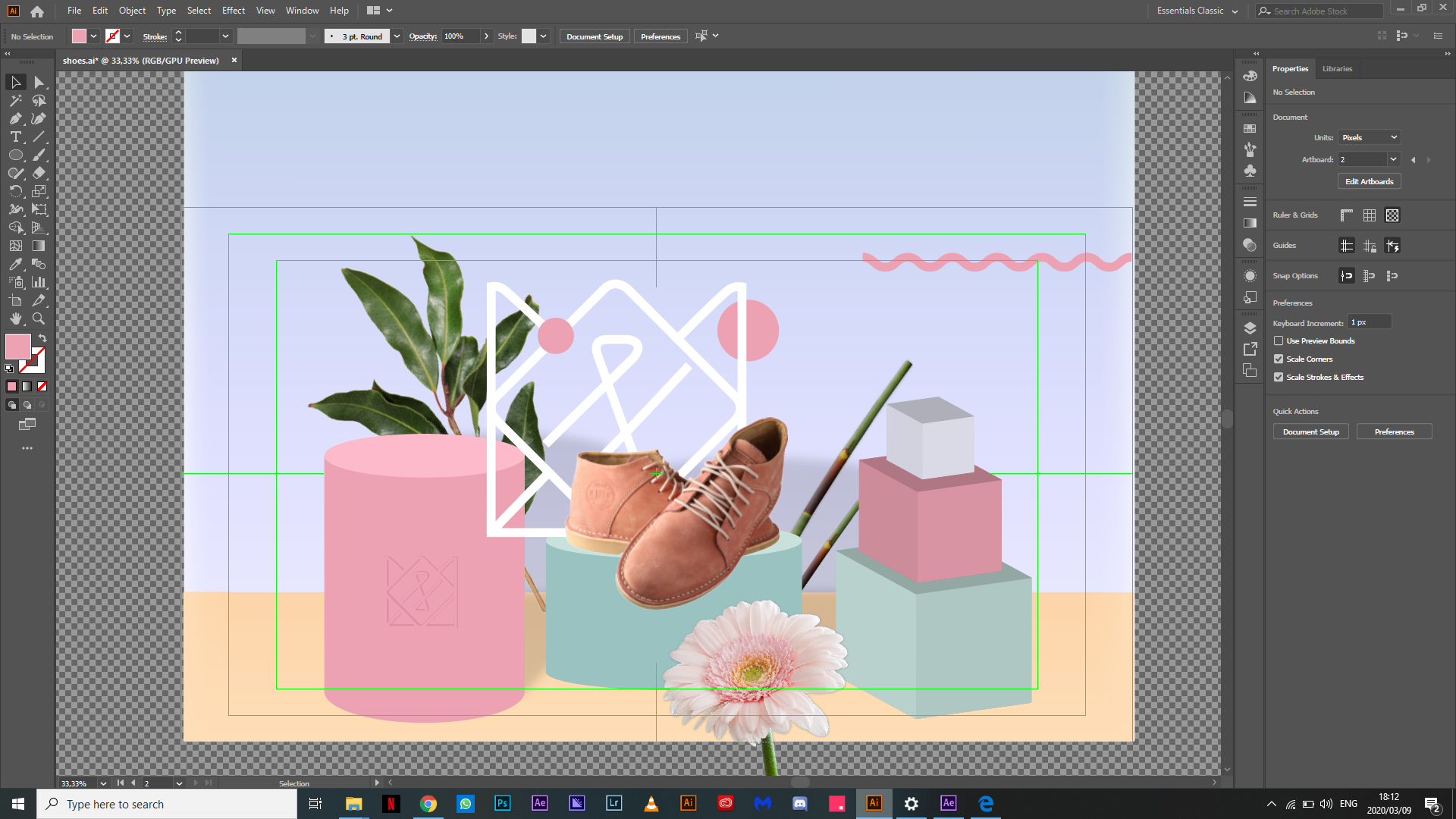1456x819 pixels.
Task: Select the Hand tool
Action: pos(15,318)
